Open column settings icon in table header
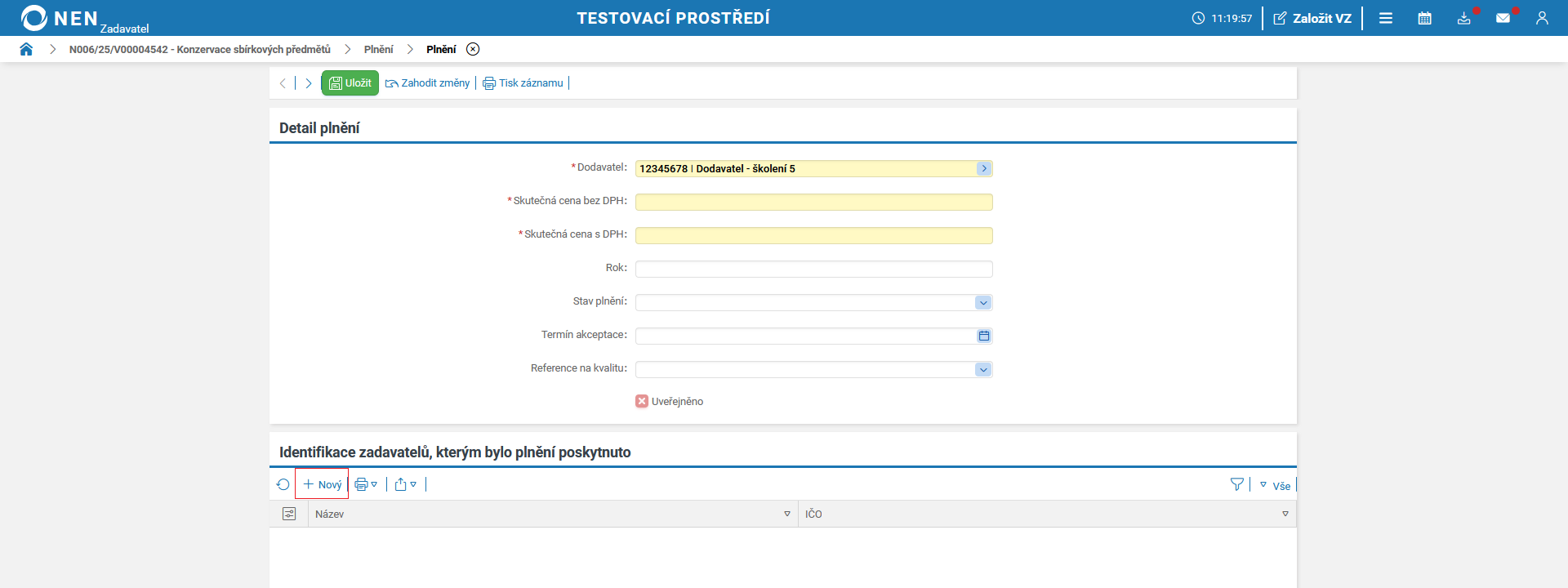 tap(289, 514)
